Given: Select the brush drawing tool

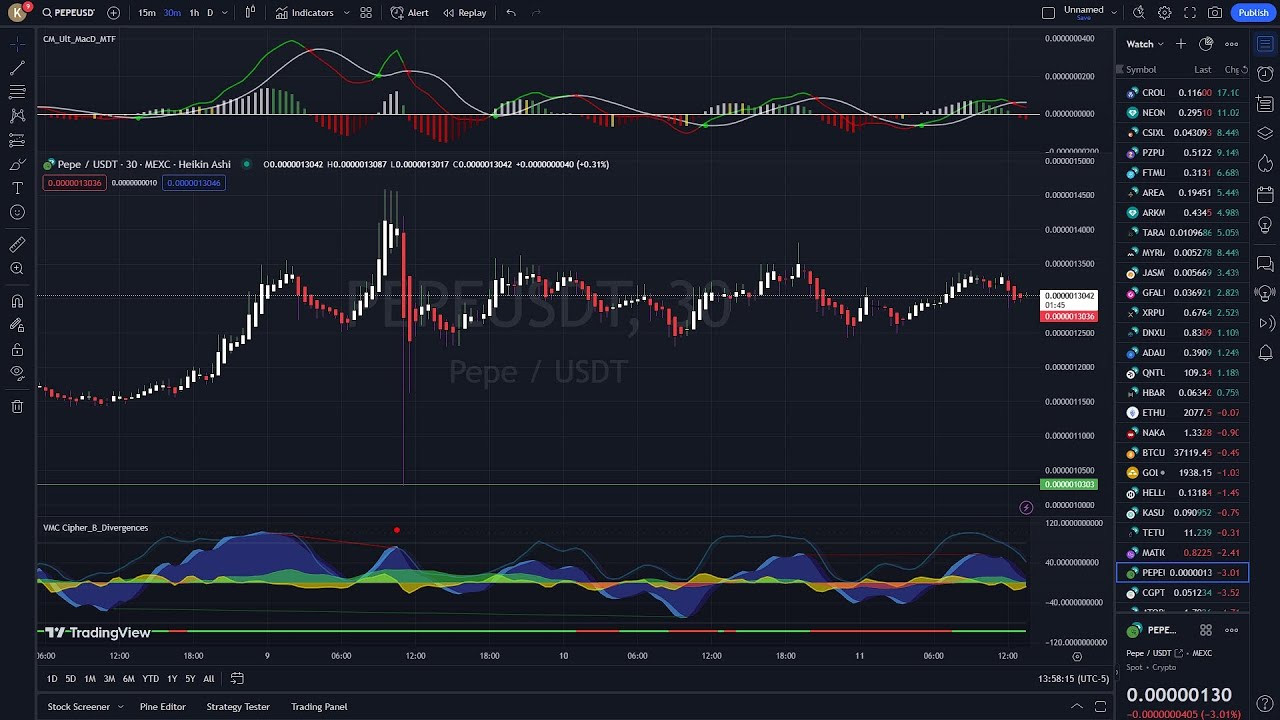Looking at the screenshot, I should click(17, 164).
